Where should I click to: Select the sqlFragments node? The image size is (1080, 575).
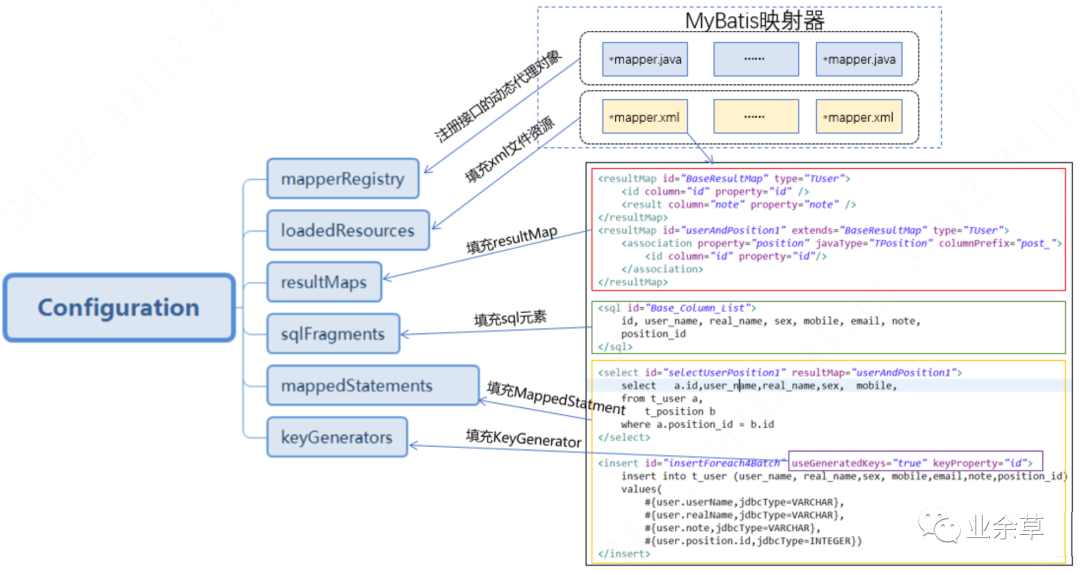(x=333, y=333)
